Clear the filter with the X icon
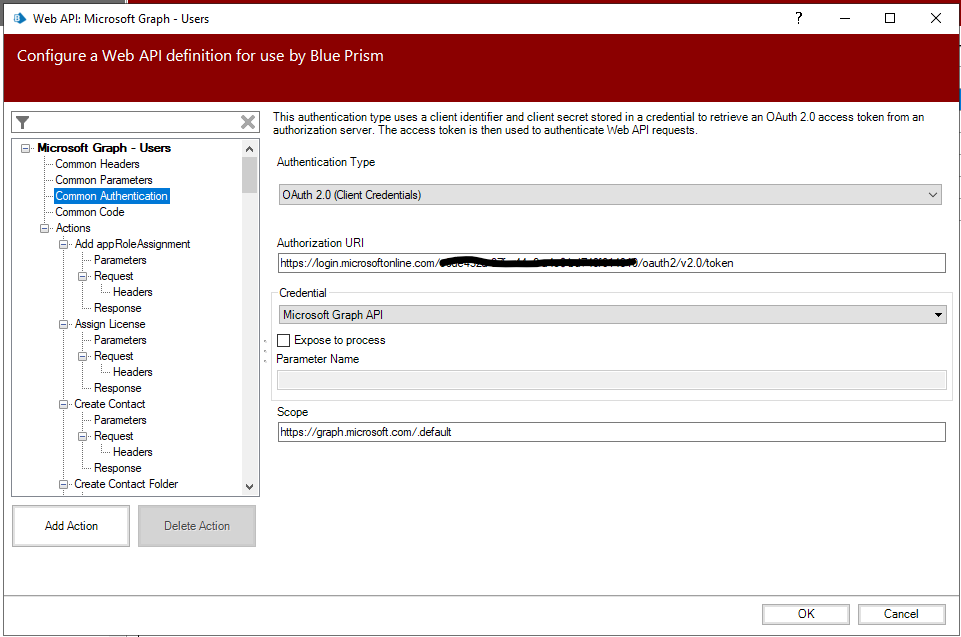 coord(248,122)
